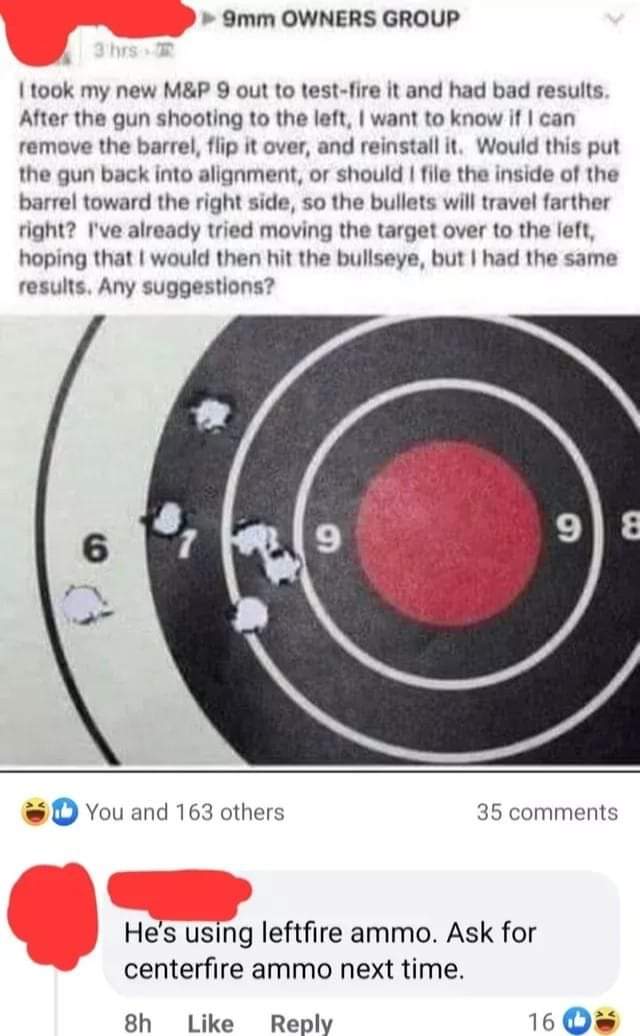Open the 35 comments list
Image resolution: width=640 pixels, height=1036 pixels.
(x=547, y=811)
